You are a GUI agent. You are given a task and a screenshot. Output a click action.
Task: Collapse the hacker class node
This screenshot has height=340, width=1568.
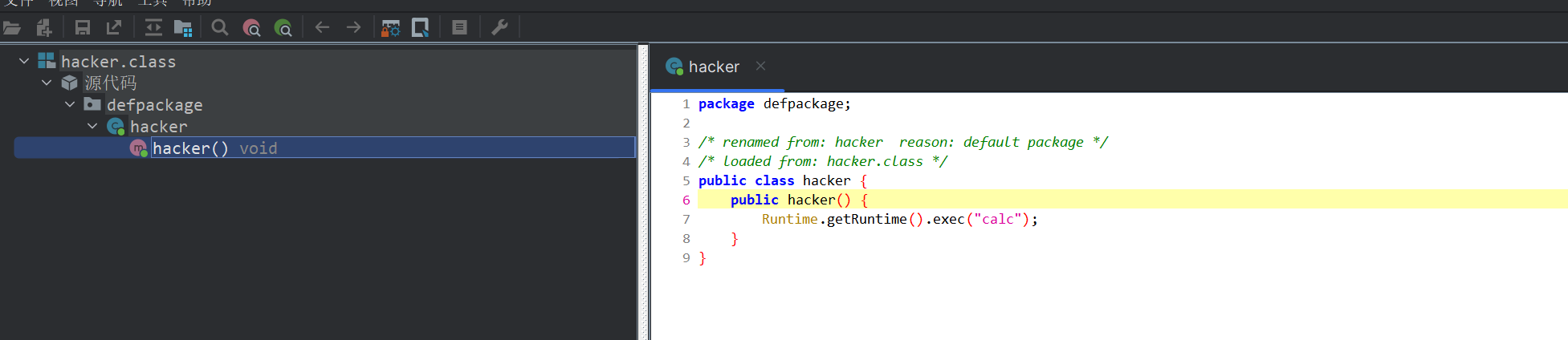click(92, 126)
